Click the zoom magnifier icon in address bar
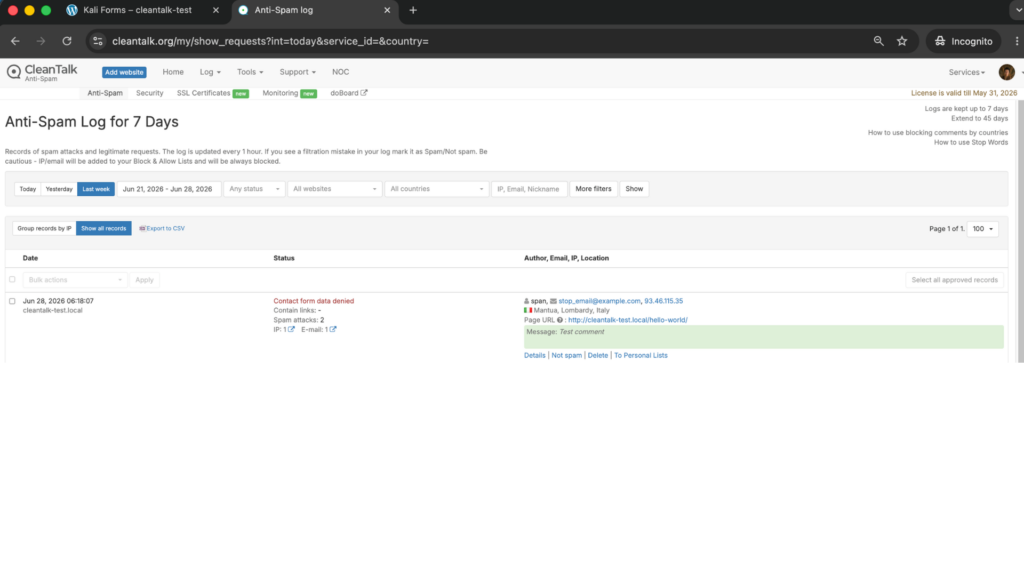Screen dimensions: 1024x576 [x=878, y=41]
